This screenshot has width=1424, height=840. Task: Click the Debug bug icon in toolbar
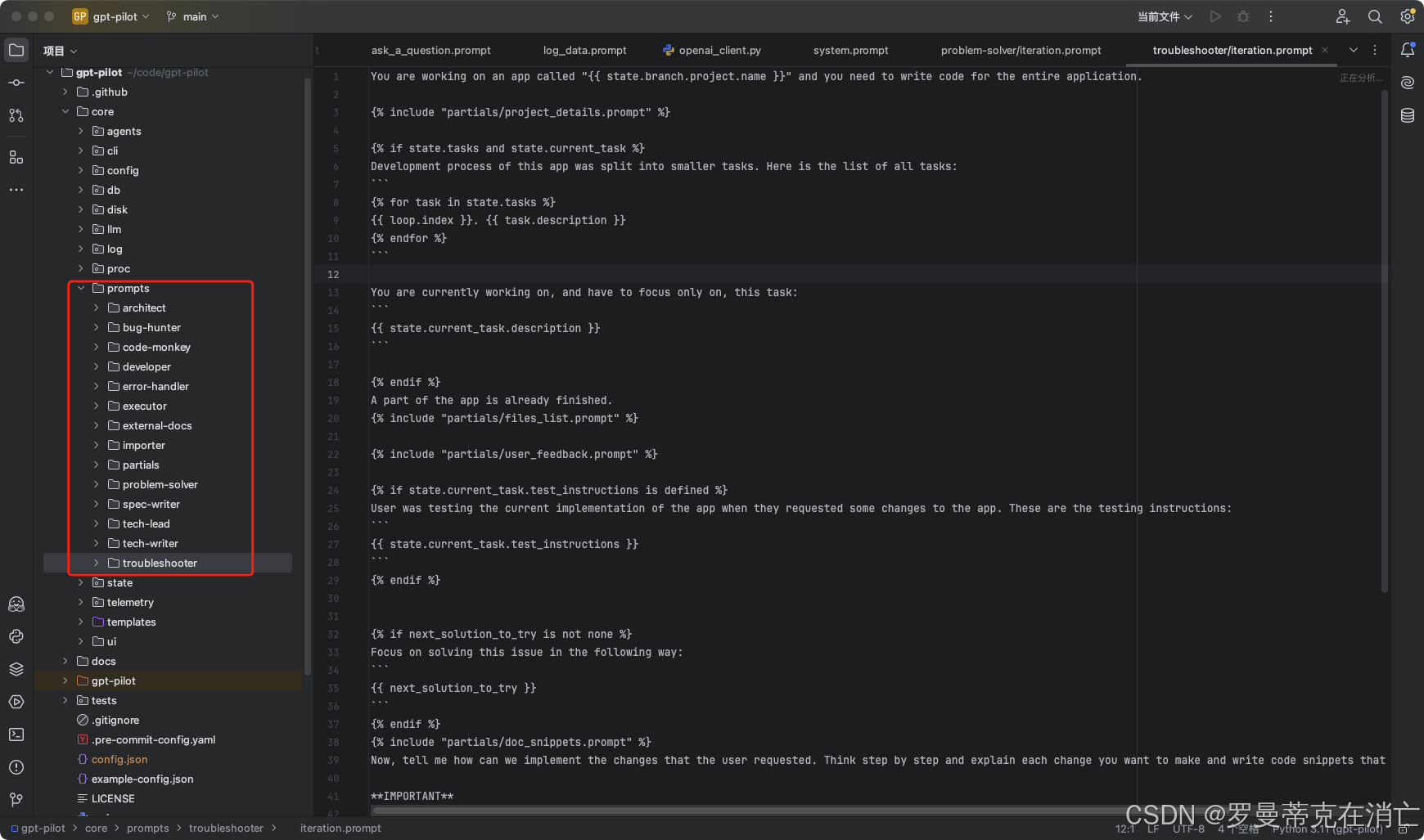(1243, 16)
